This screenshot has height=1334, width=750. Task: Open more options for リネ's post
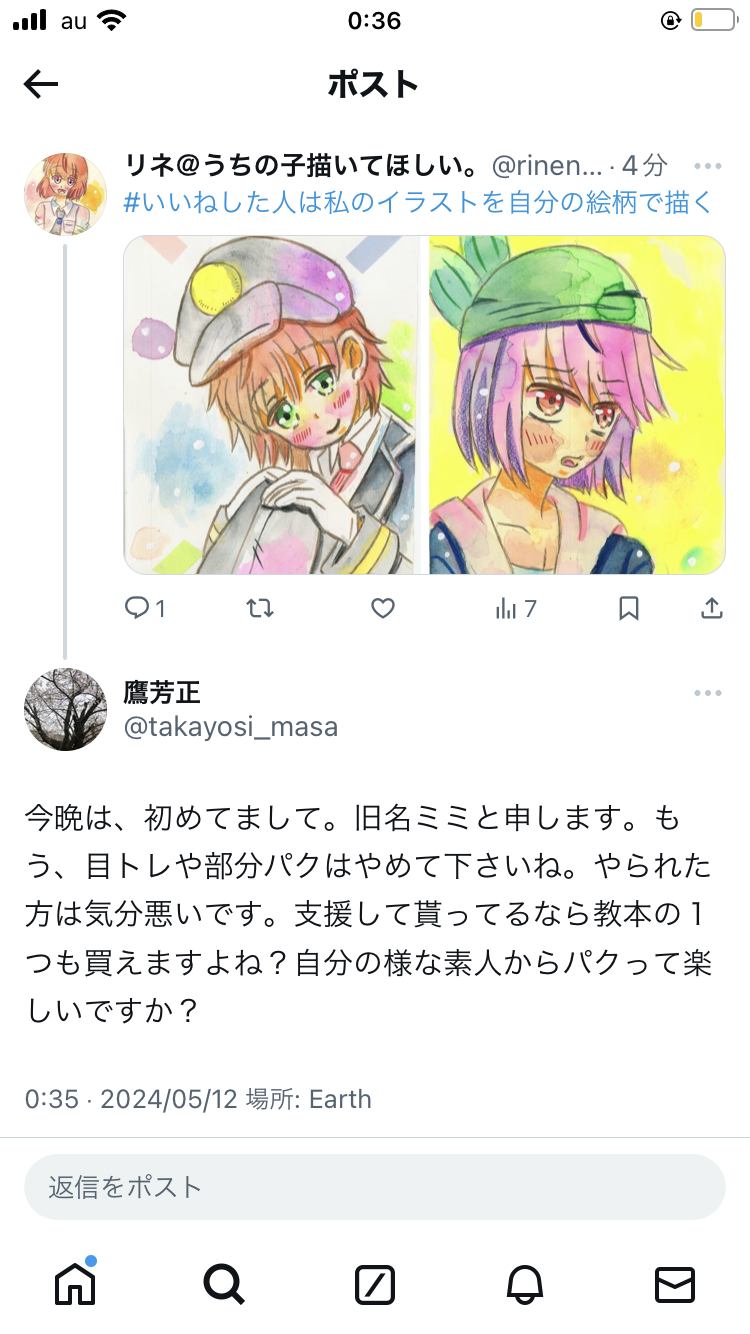708,166
